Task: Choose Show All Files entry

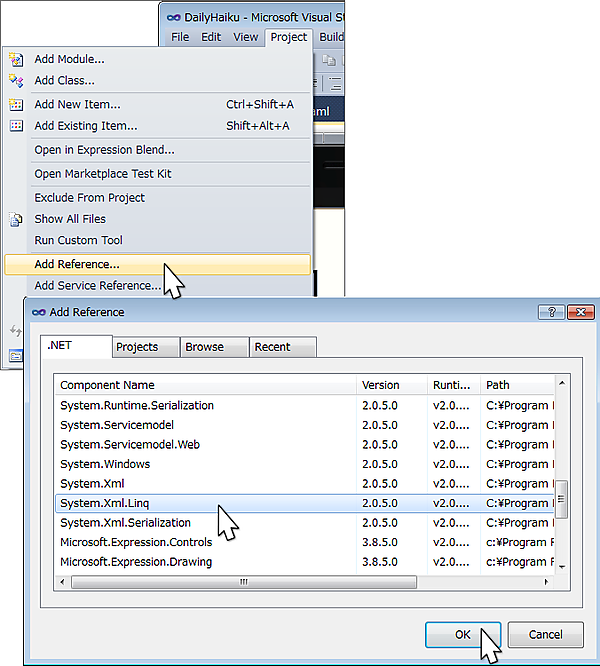Action: [158, 219]
